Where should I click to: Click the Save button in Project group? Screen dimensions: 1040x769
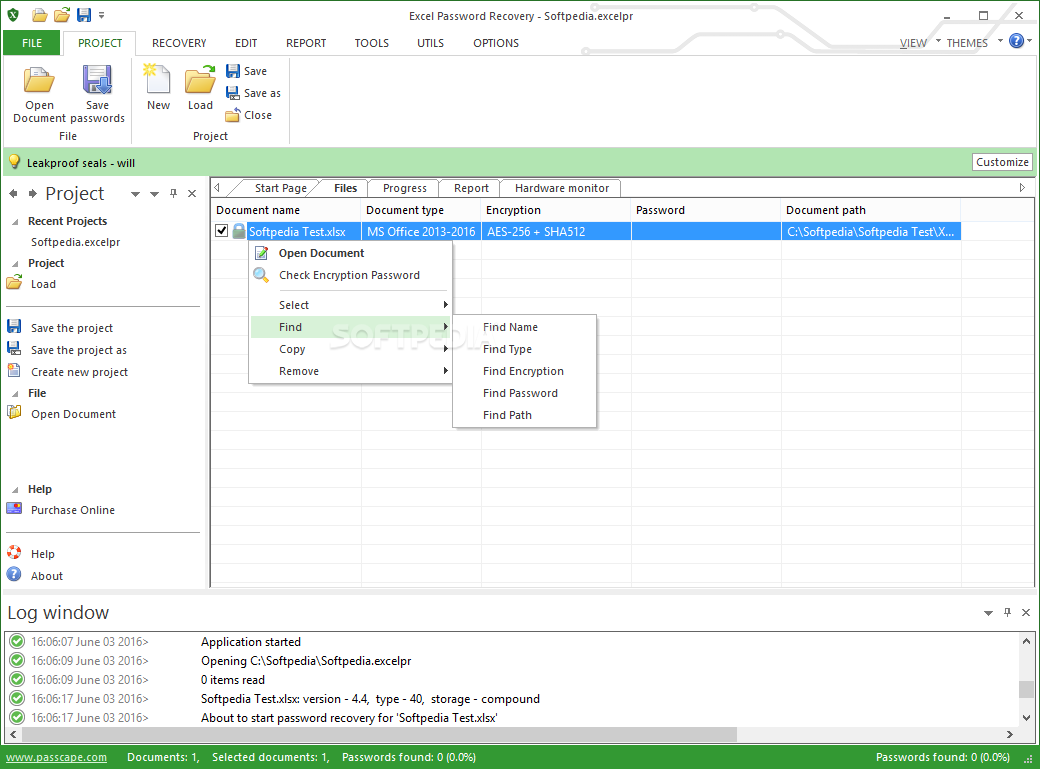point(247,71)
